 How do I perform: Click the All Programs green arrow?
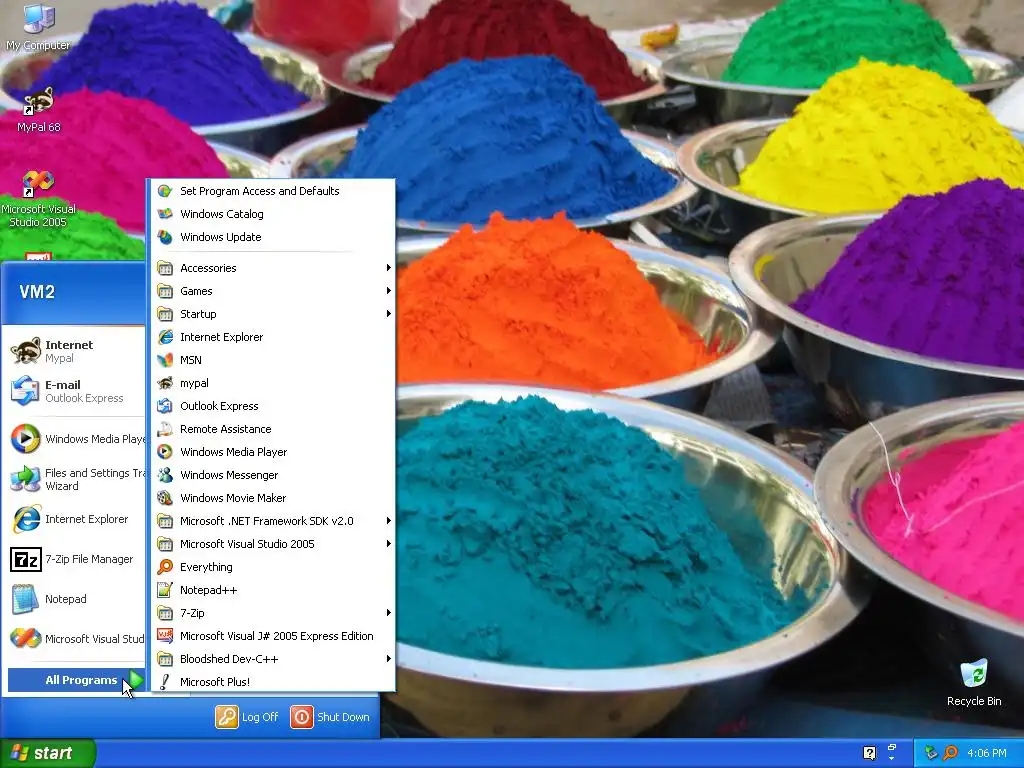(134, 680)
